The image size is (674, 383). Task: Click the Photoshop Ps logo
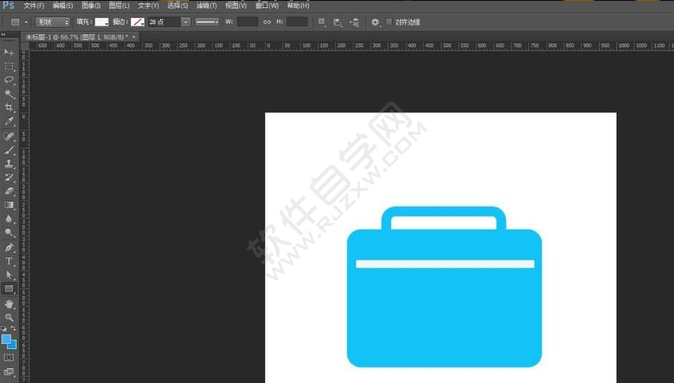pos(8,5)
